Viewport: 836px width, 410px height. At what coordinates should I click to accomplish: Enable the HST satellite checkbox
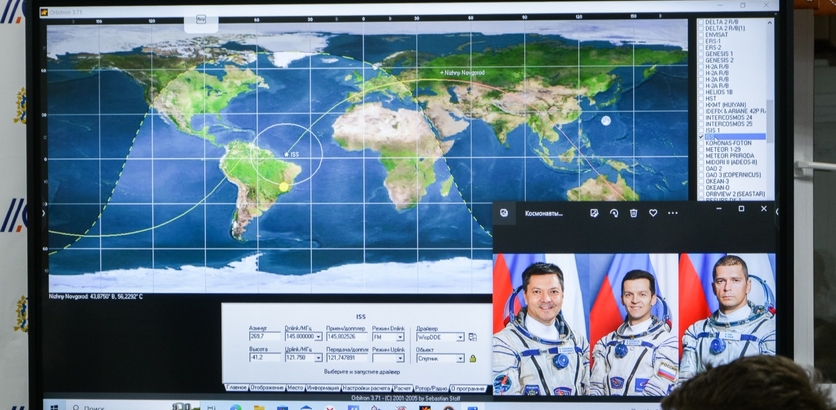pos(701,98)
